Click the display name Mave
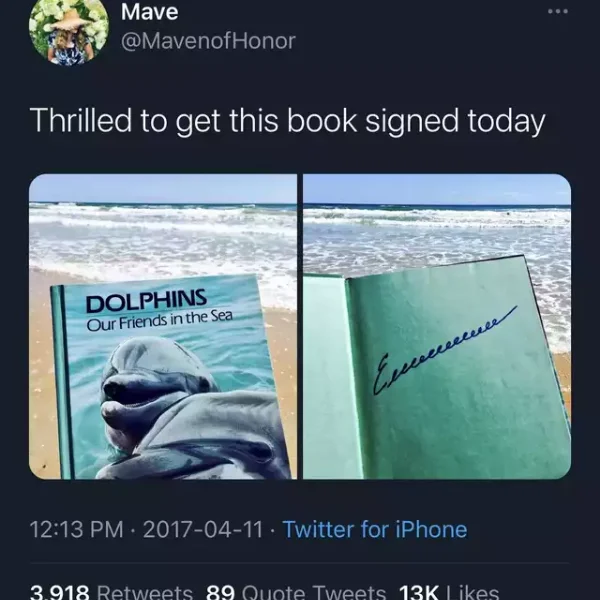600x600 pixels. pos(150,11)
